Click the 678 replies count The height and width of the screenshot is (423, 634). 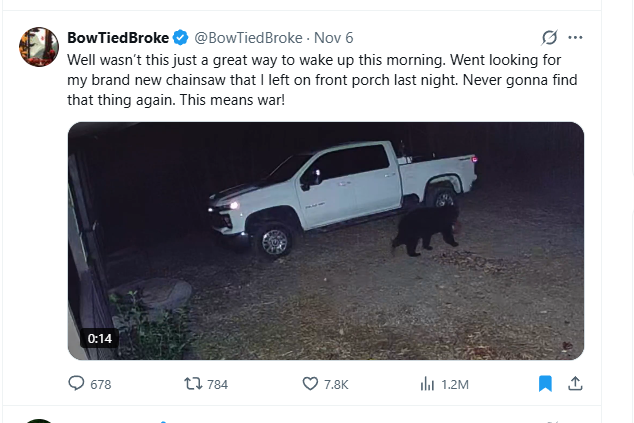[101, 385]
